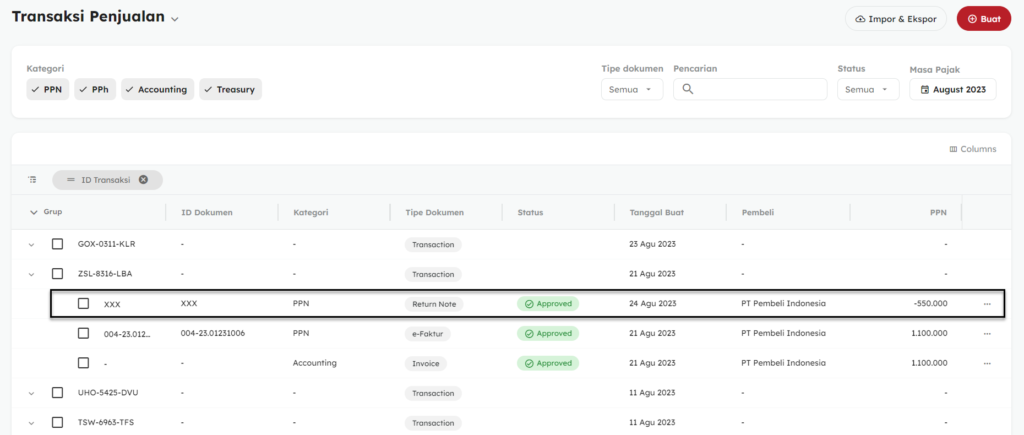Click the Invoice document type tag
The height and width of the screenshot is (435, 1024).
pyautogui.click(x=426, y=363)
